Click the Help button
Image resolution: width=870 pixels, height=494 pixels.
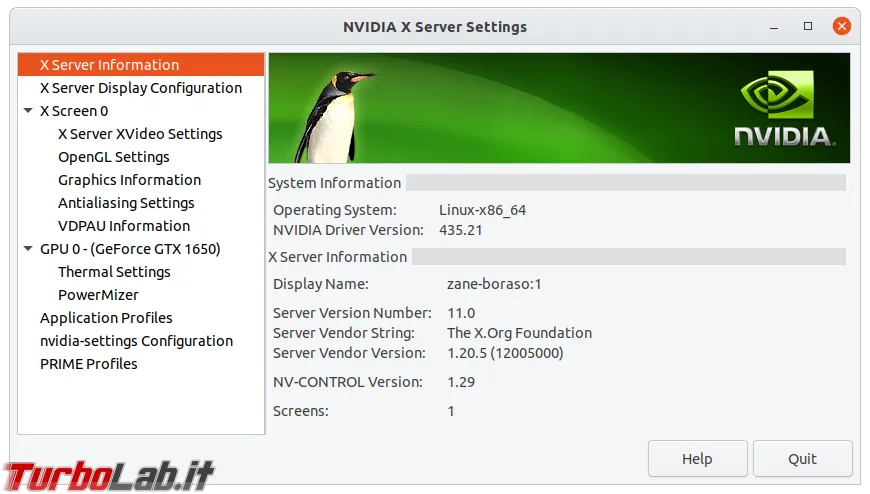tap(697, 459)
